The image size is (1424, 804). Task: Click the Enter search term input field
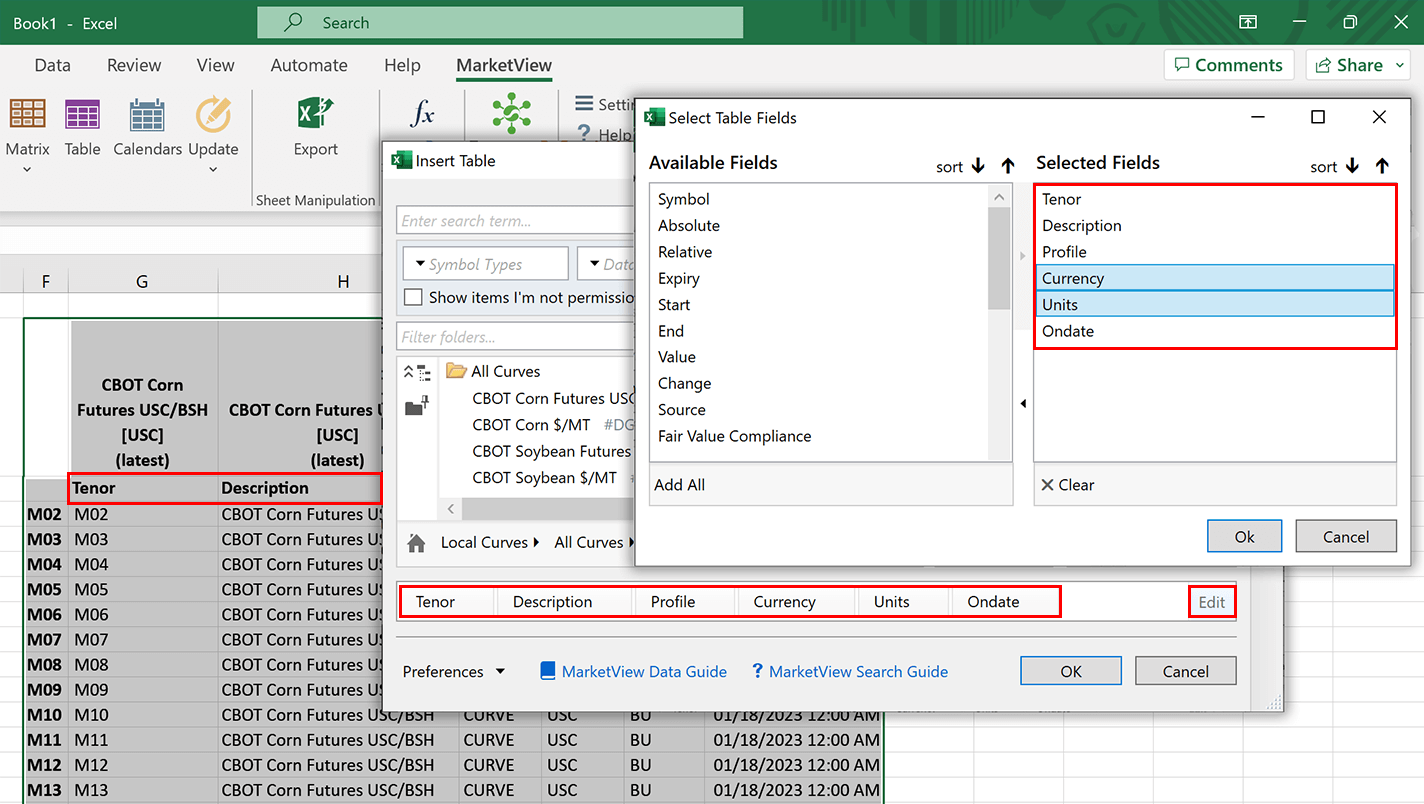tap(516, 221)
